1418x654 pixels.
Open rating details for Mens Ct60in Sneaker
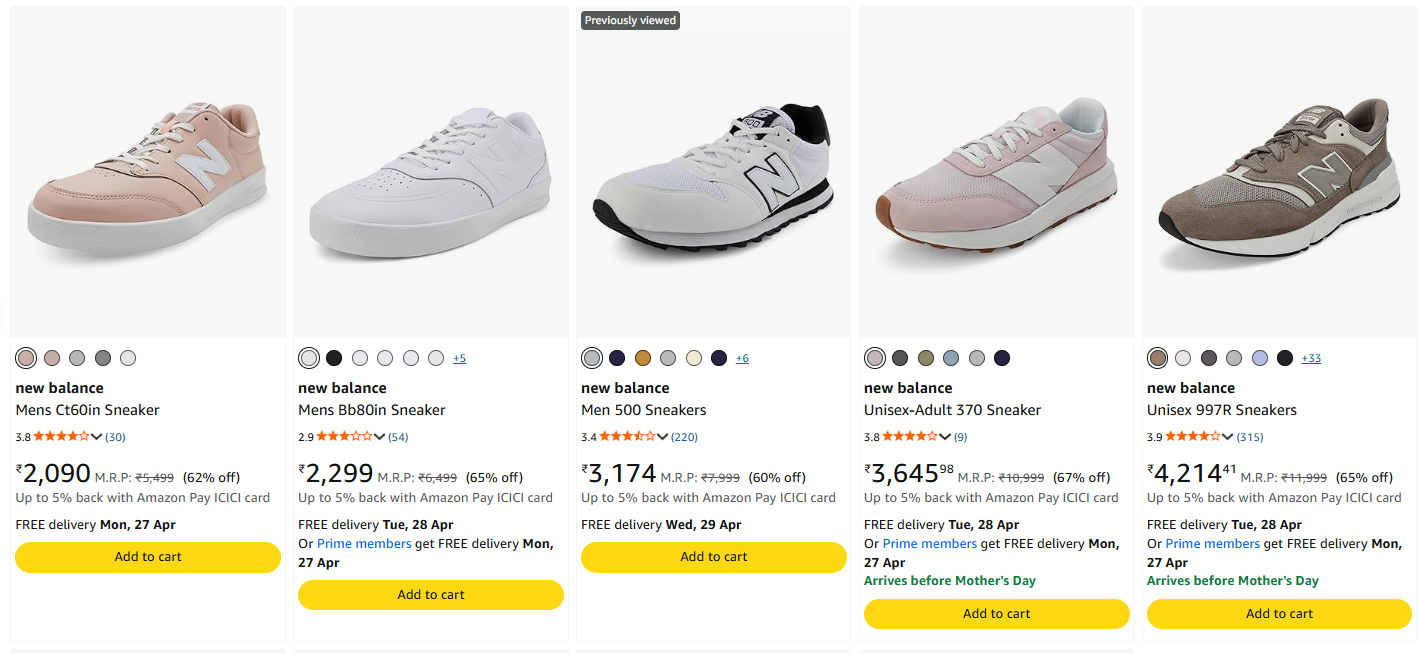click(x=96, y=437)
